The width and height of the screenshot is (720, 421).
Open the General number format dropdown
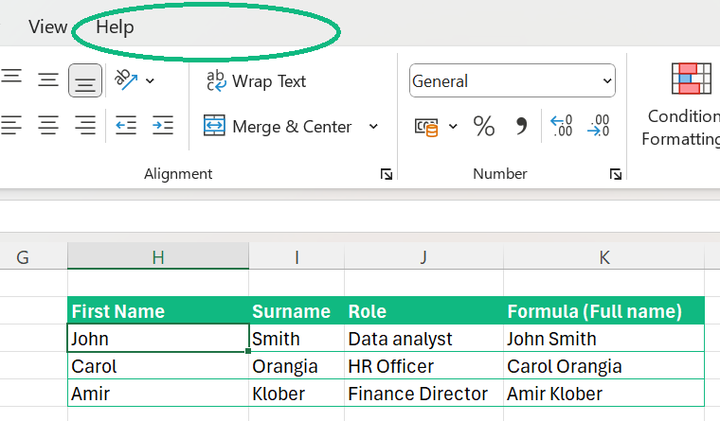[512, 81]
